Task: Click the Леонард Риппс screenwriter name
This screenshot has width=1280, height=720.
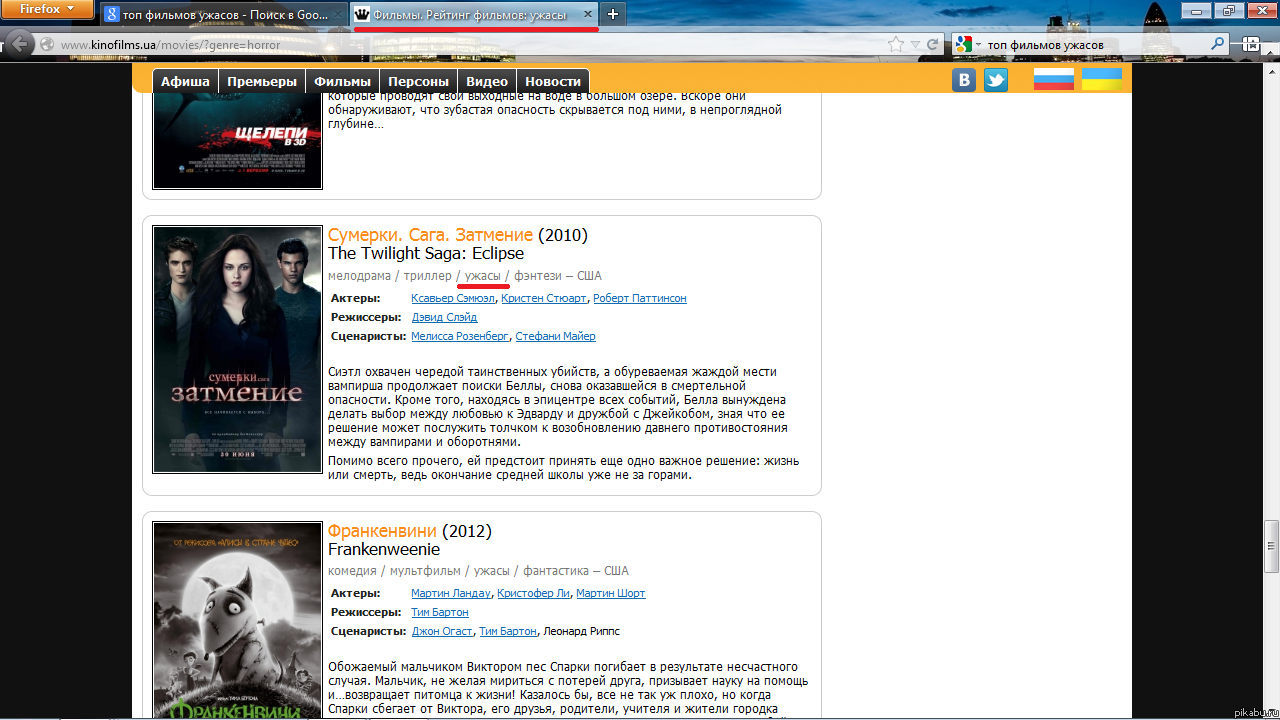Action: pos(582,631)
